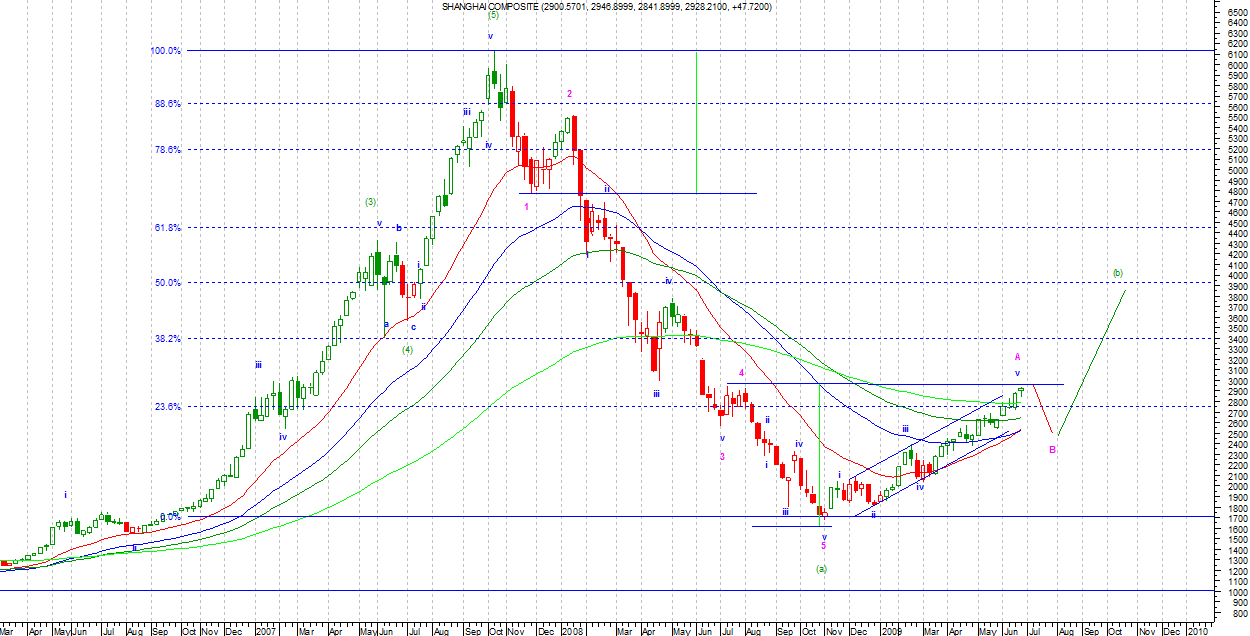Select the green (a) wave label
Image resolution: width=1250 pixels, height=636 pixels.
pyautogui.click(x=822, y=568)
